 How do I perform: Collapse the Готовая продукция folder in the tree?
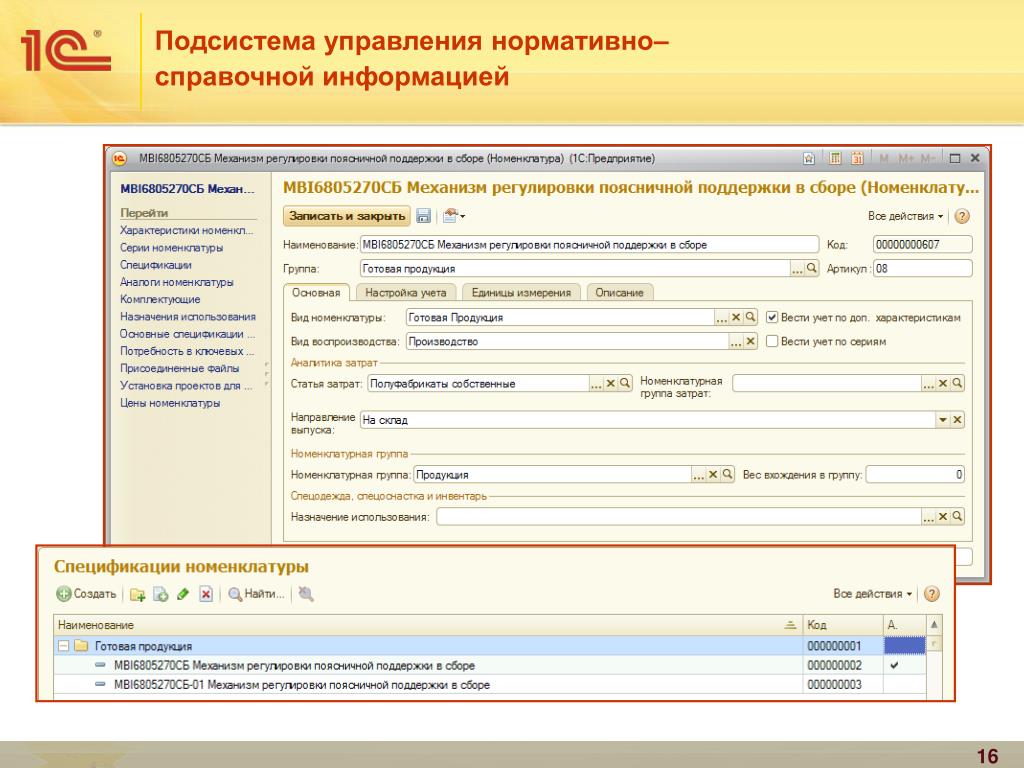(x=63, y=646)
